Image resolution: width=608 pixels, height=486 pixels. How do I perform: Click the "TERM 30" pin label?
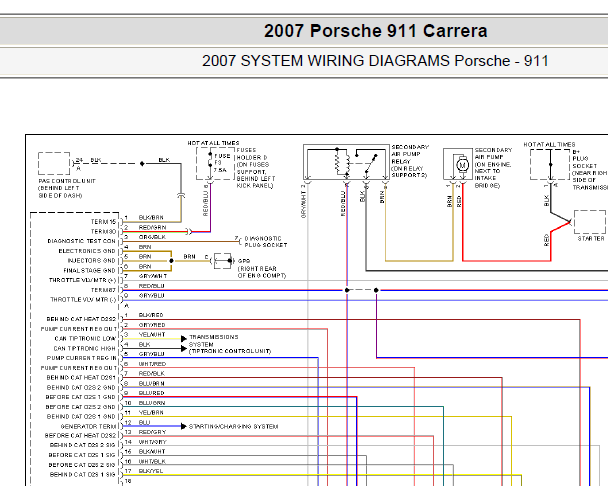coord(104,232)
